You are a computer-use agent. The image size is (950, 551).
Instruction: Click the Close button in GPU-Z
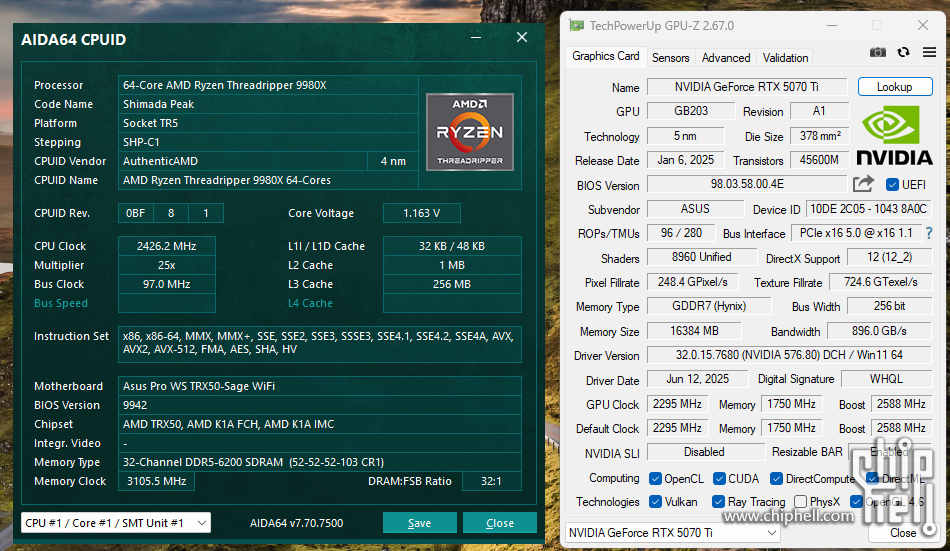[902, 533]
